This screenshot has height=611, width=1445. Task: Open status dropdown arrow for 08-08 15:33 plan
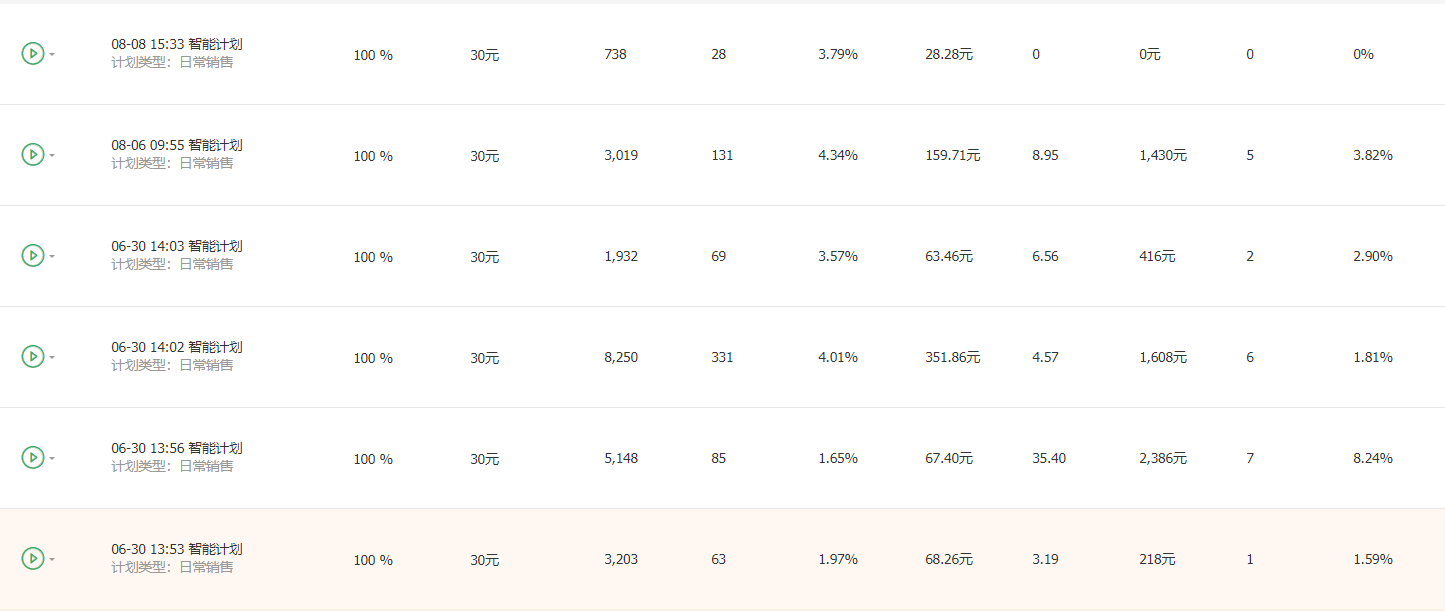(x=52, y=54)
